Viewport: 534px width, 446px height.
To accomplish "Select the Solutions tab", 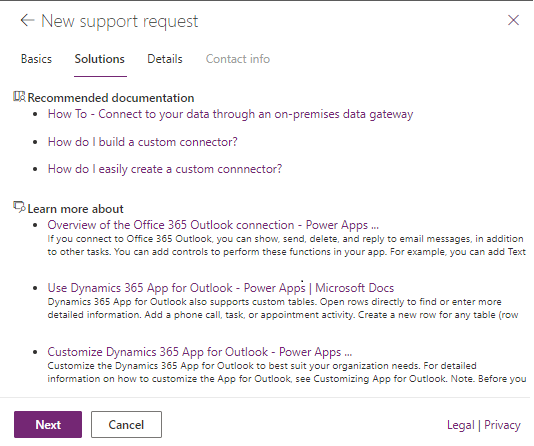I will 100,59.
